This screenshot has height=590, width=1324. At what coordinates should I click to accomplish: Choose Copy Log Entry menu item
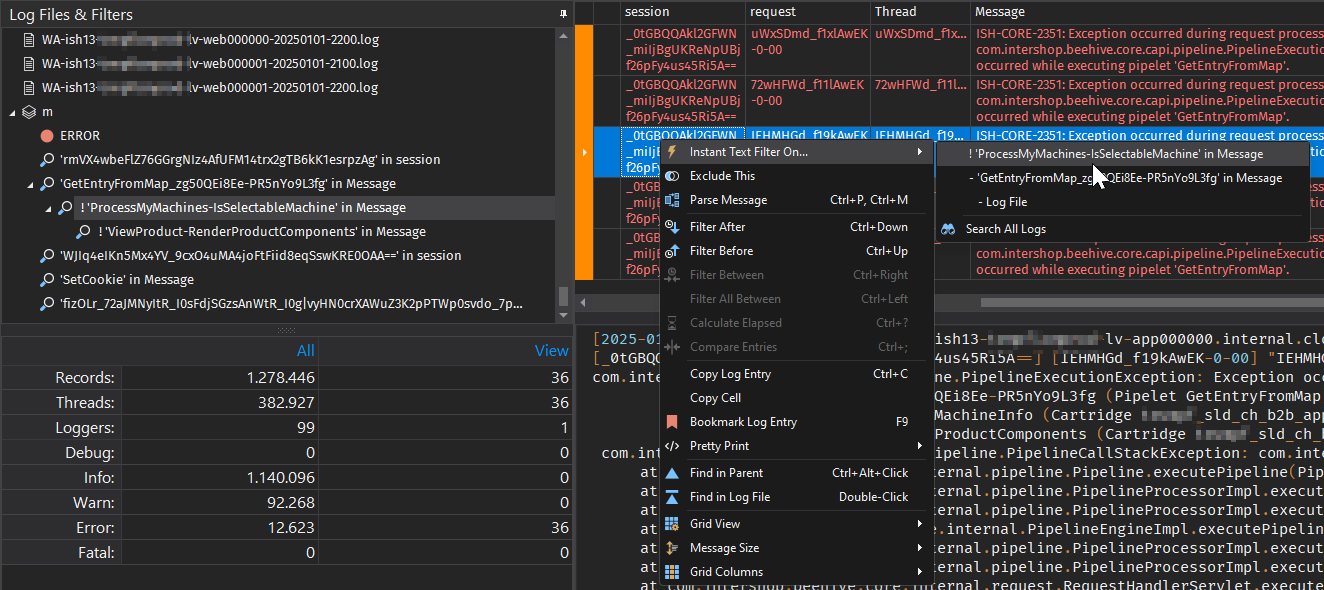tap(797, 374)
